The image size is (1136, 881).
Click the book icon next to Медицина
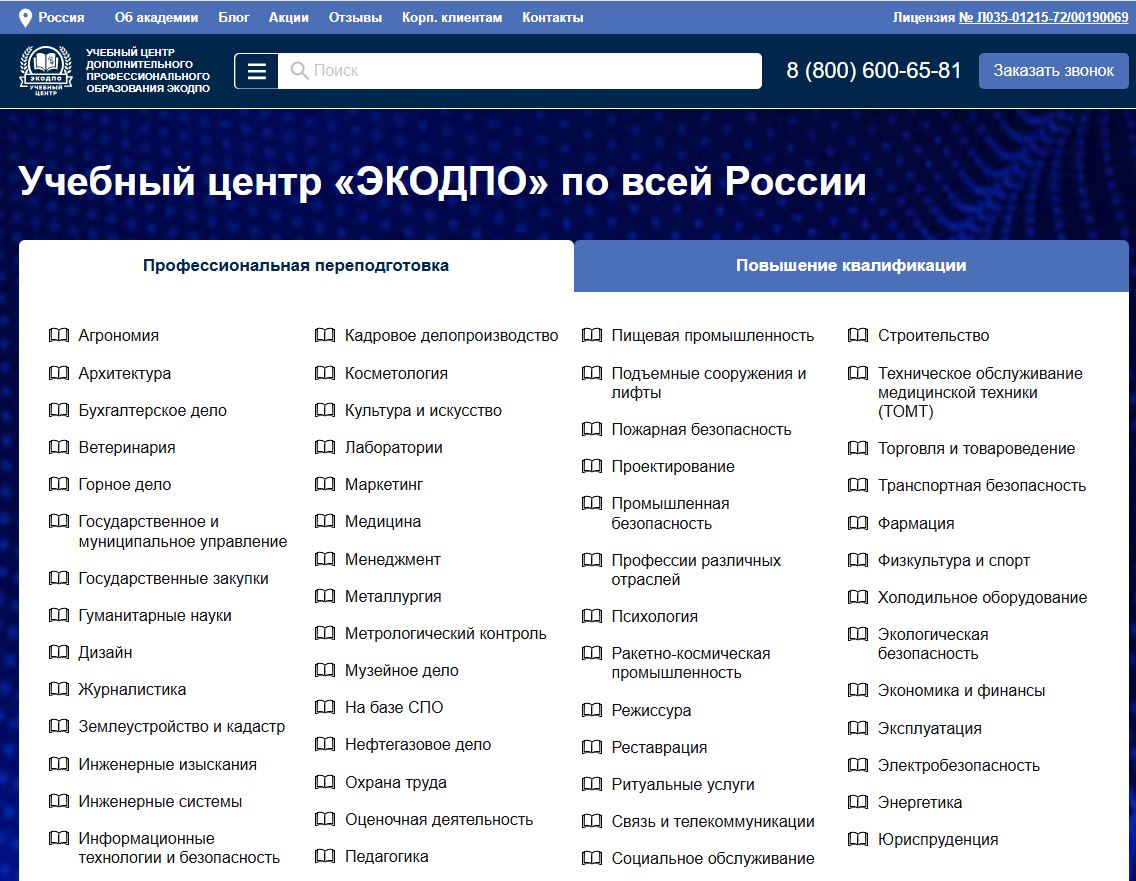(325, 521)
